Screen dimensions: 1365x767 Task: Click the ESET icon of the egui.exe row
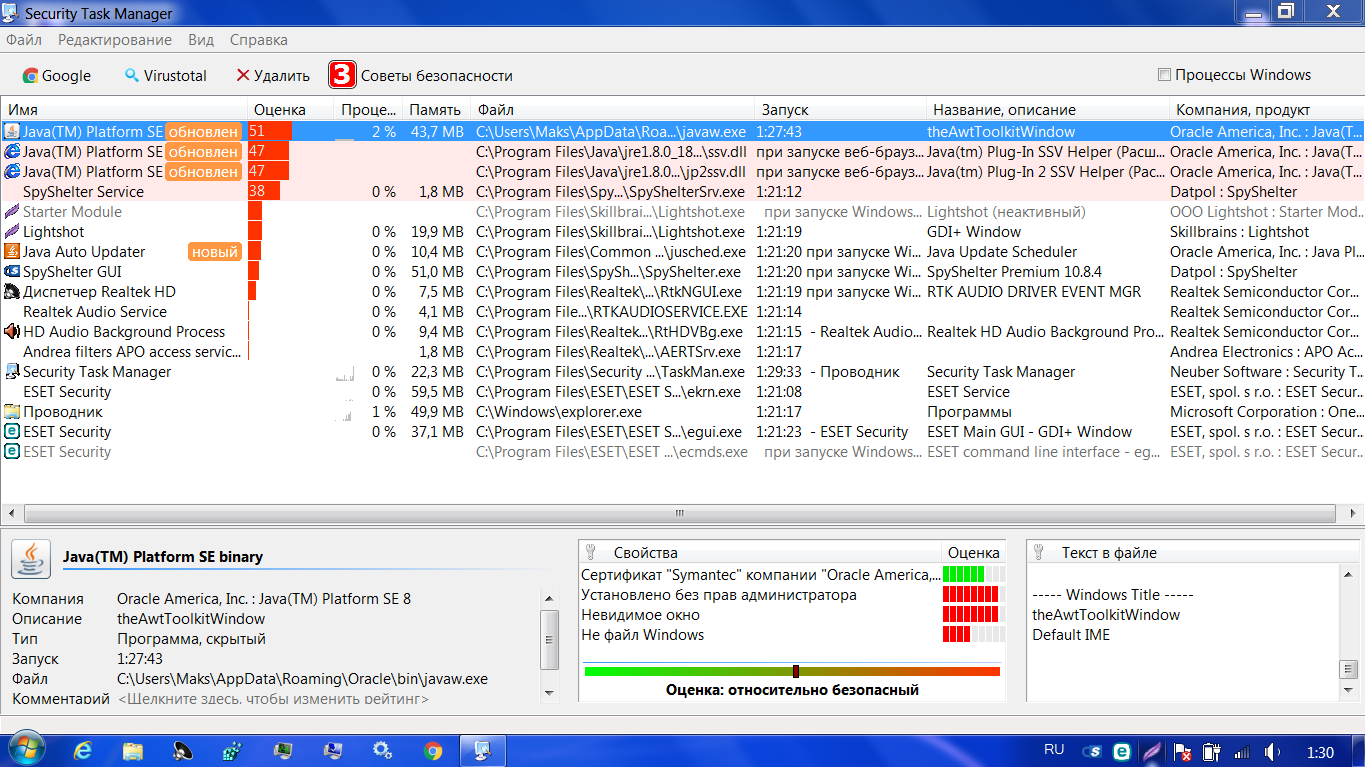click(12, 431)
